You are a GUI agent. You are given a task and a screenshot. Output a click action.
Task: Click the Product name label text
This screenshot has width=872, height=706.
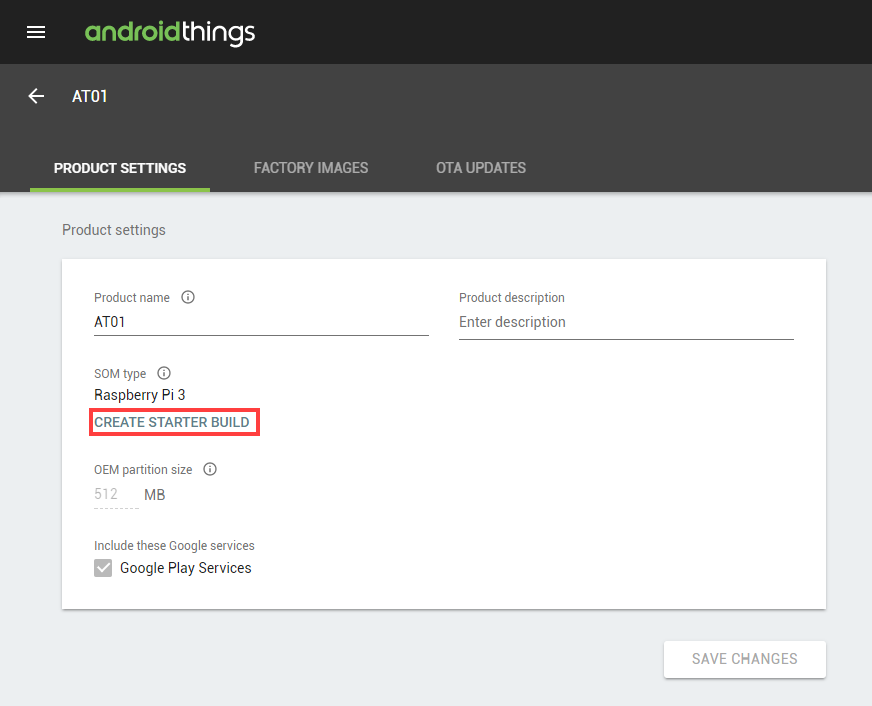tap(132, 298)
